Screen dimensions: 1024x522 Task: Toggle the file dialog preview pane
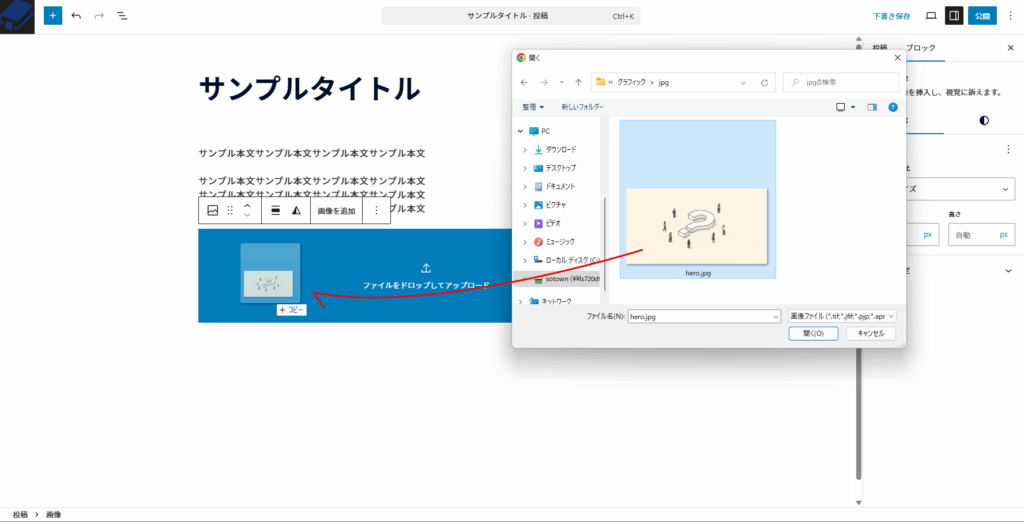click(872, 107)
